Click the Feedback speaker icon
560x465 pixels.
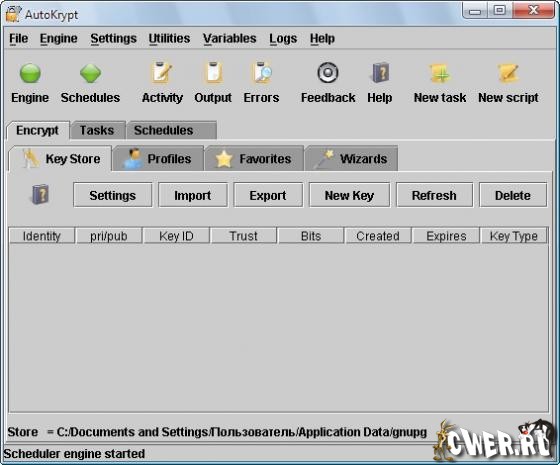pyautogui.click(x=328, y=72)
